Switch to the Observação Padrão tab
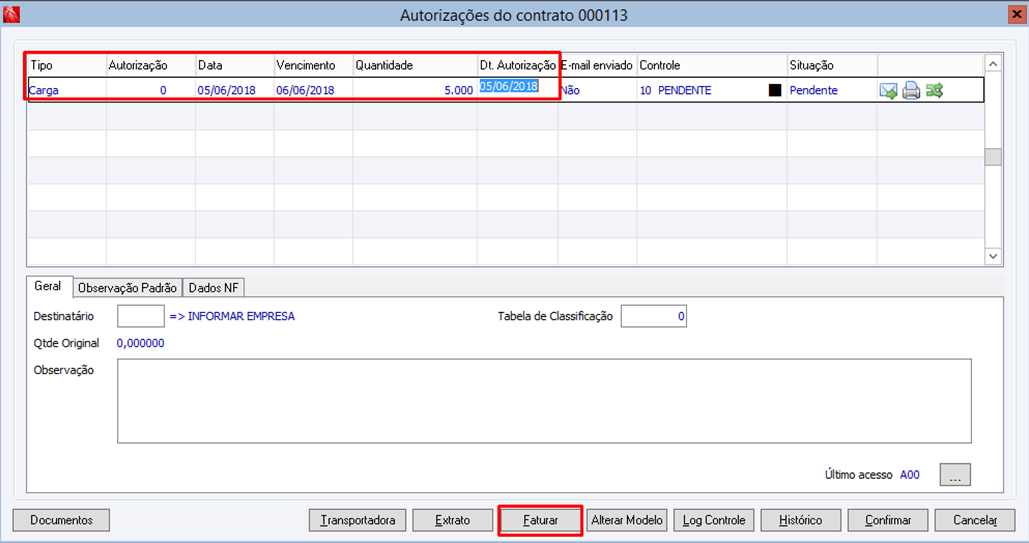1029x543 pixels. pyautogui.click(x=127, y=288)
